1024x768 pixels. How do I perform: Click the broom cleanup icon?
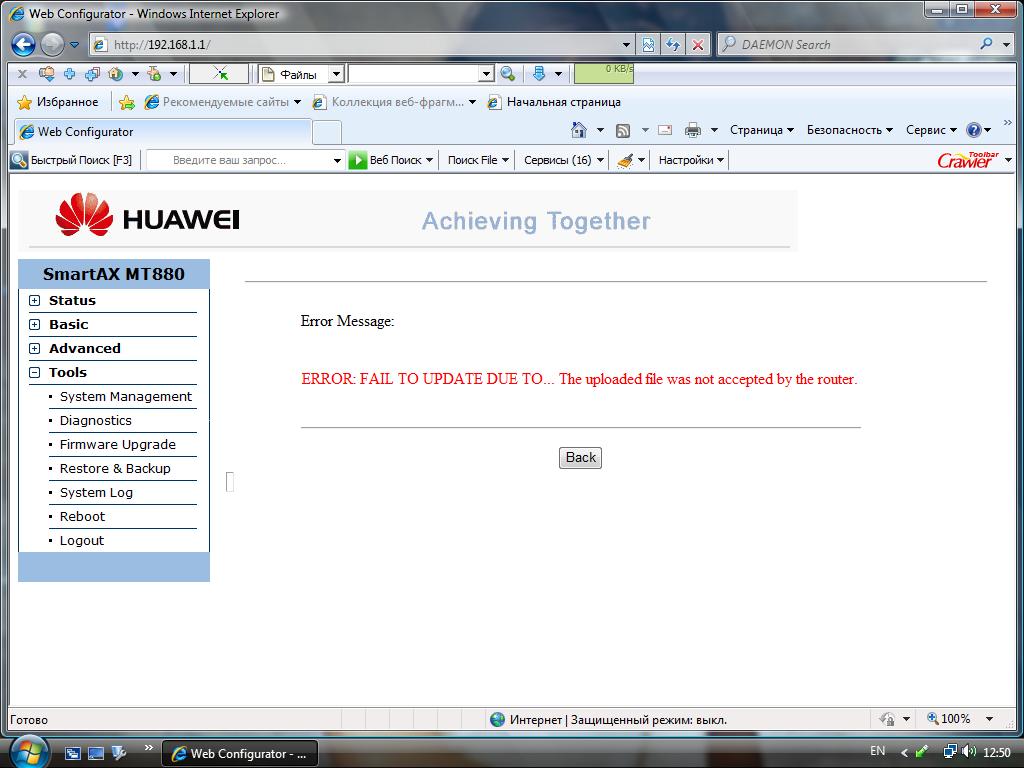625,160
